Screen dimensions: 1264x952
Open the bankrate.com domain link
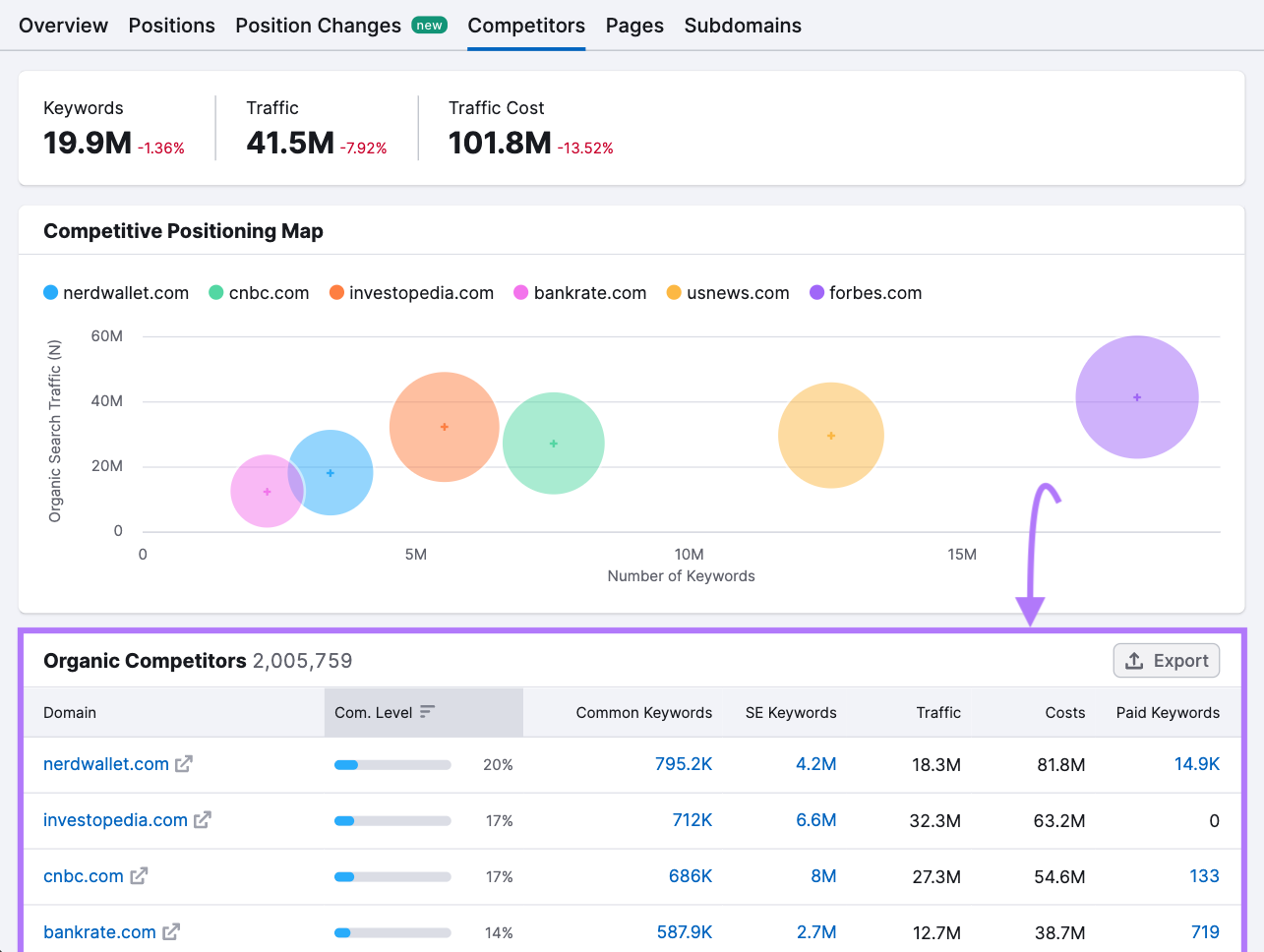99,931
